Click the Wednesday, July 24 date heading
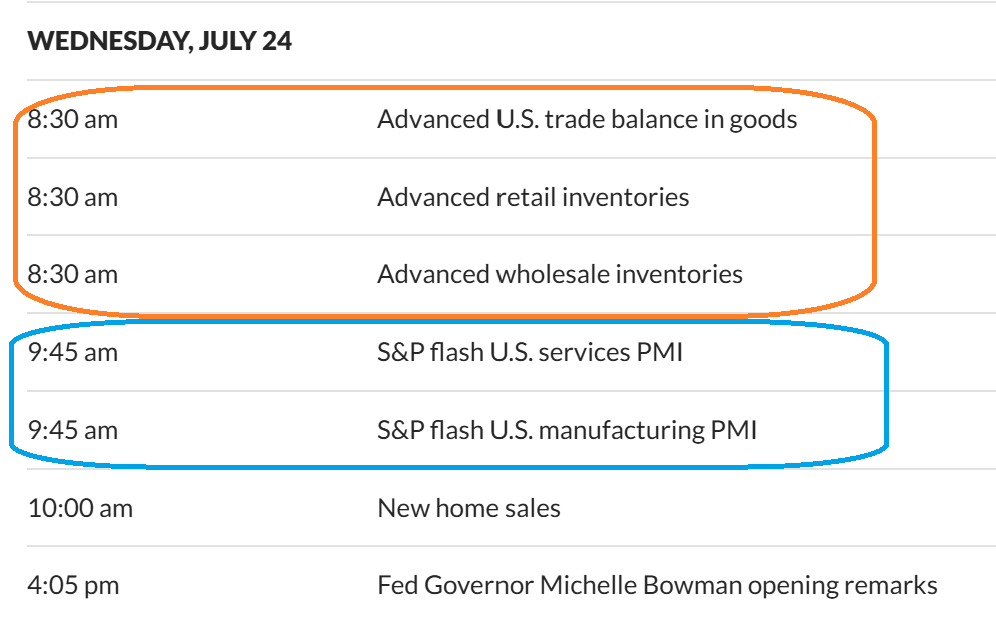 click(x=159, y=42)
